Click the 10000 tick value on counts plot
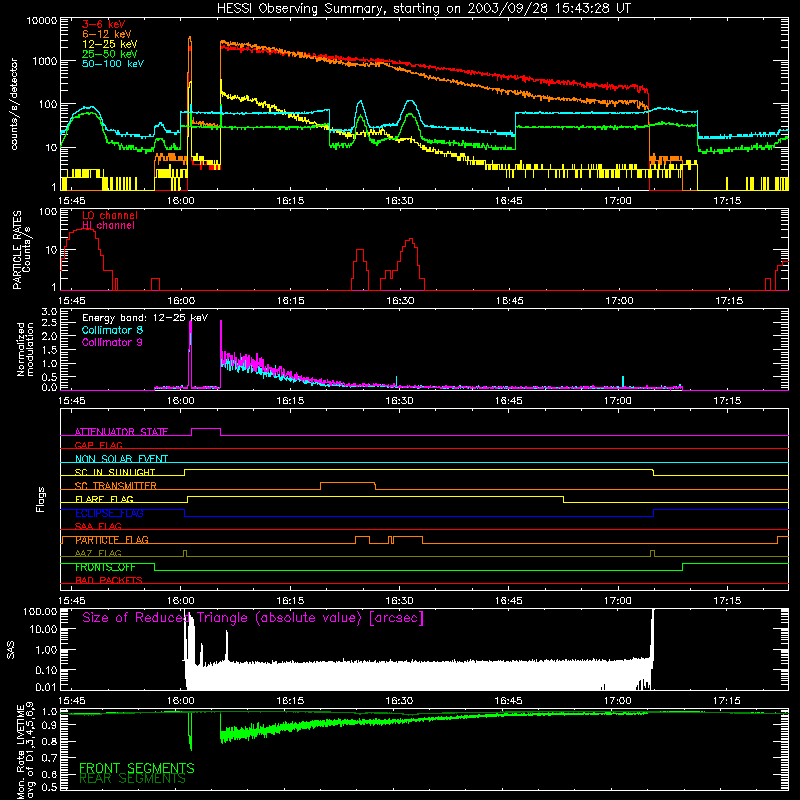The height and width of the screenshot is (800, 800). tap(42, 20)
